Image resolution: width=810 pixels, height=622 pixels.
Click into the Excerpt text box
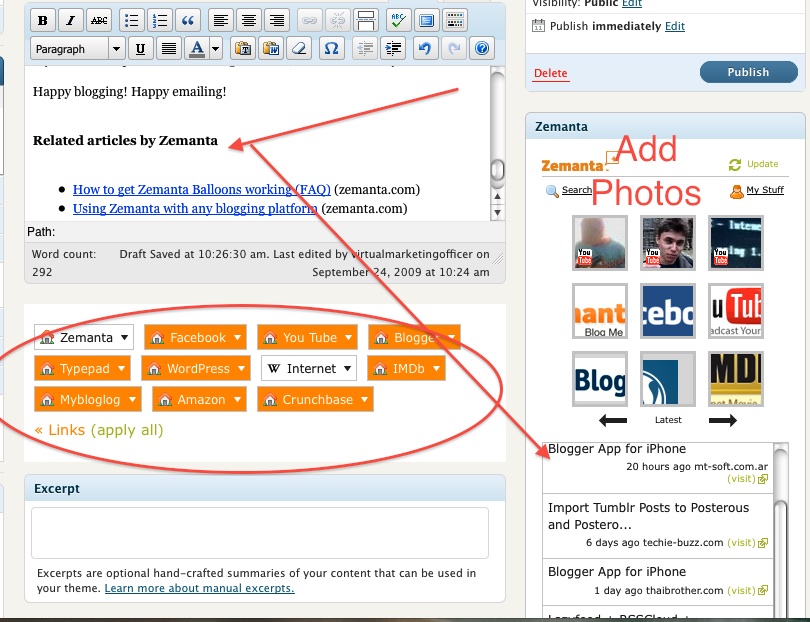[x=260, y=533]
